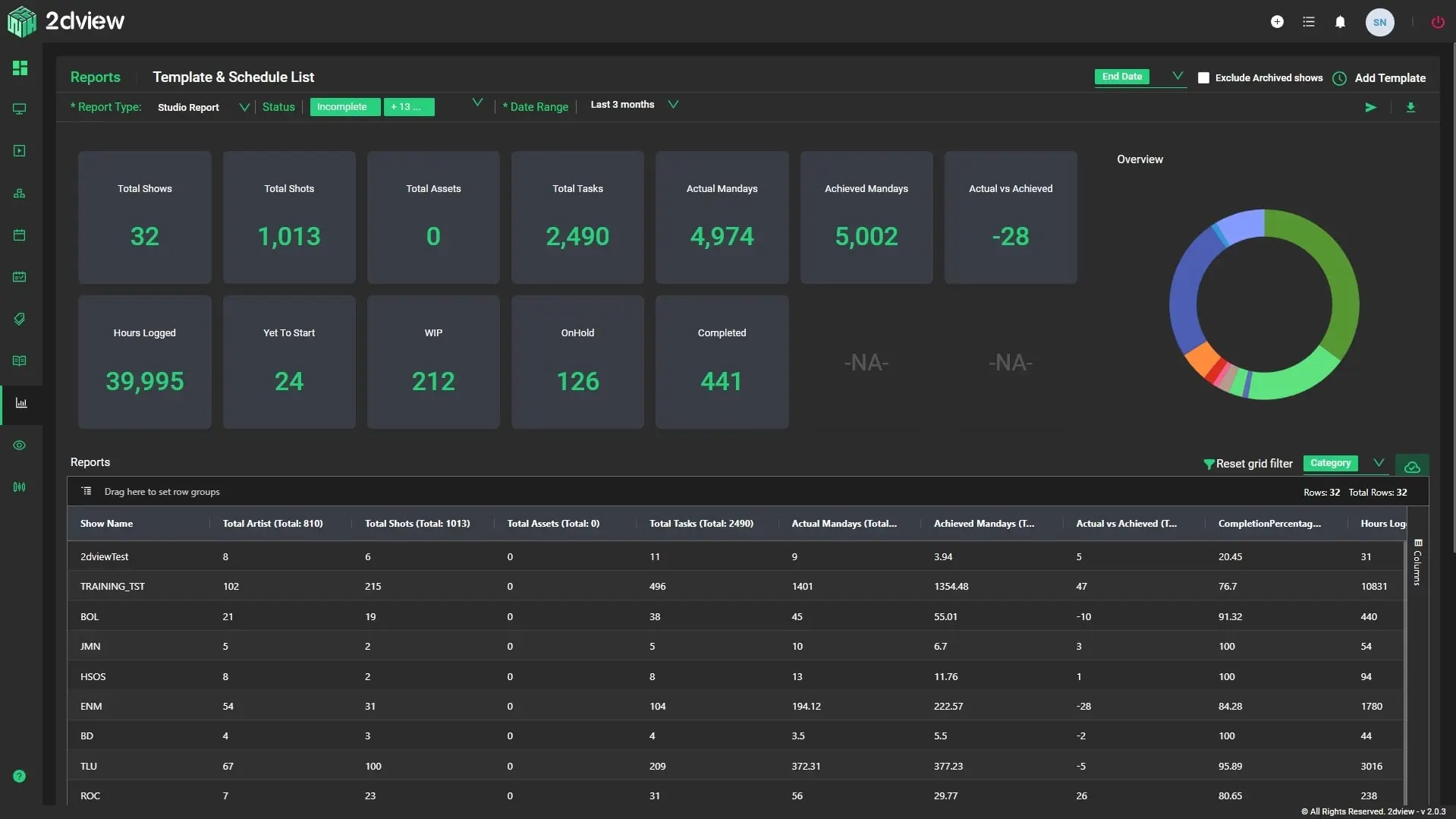
Task: Click the End Date tag
Action: click(1121, 77)
